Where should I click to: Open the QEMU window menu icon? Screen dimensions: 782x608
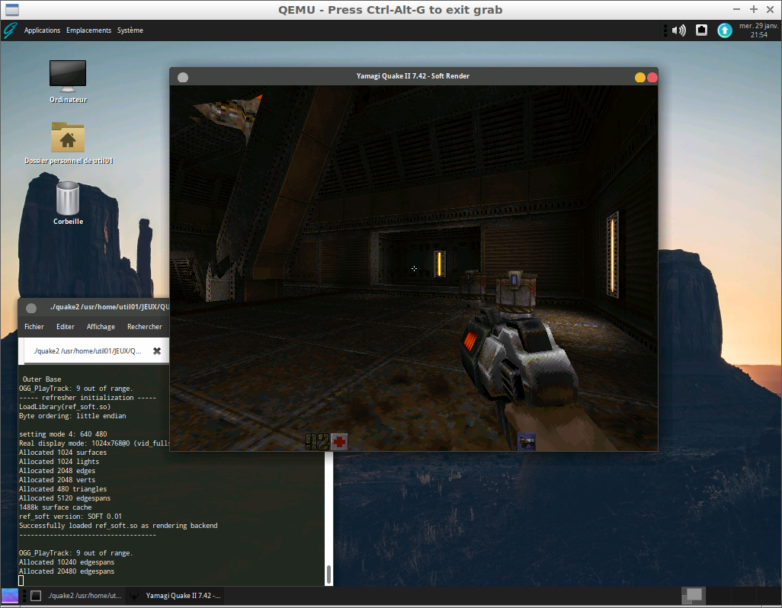point(11,9)
